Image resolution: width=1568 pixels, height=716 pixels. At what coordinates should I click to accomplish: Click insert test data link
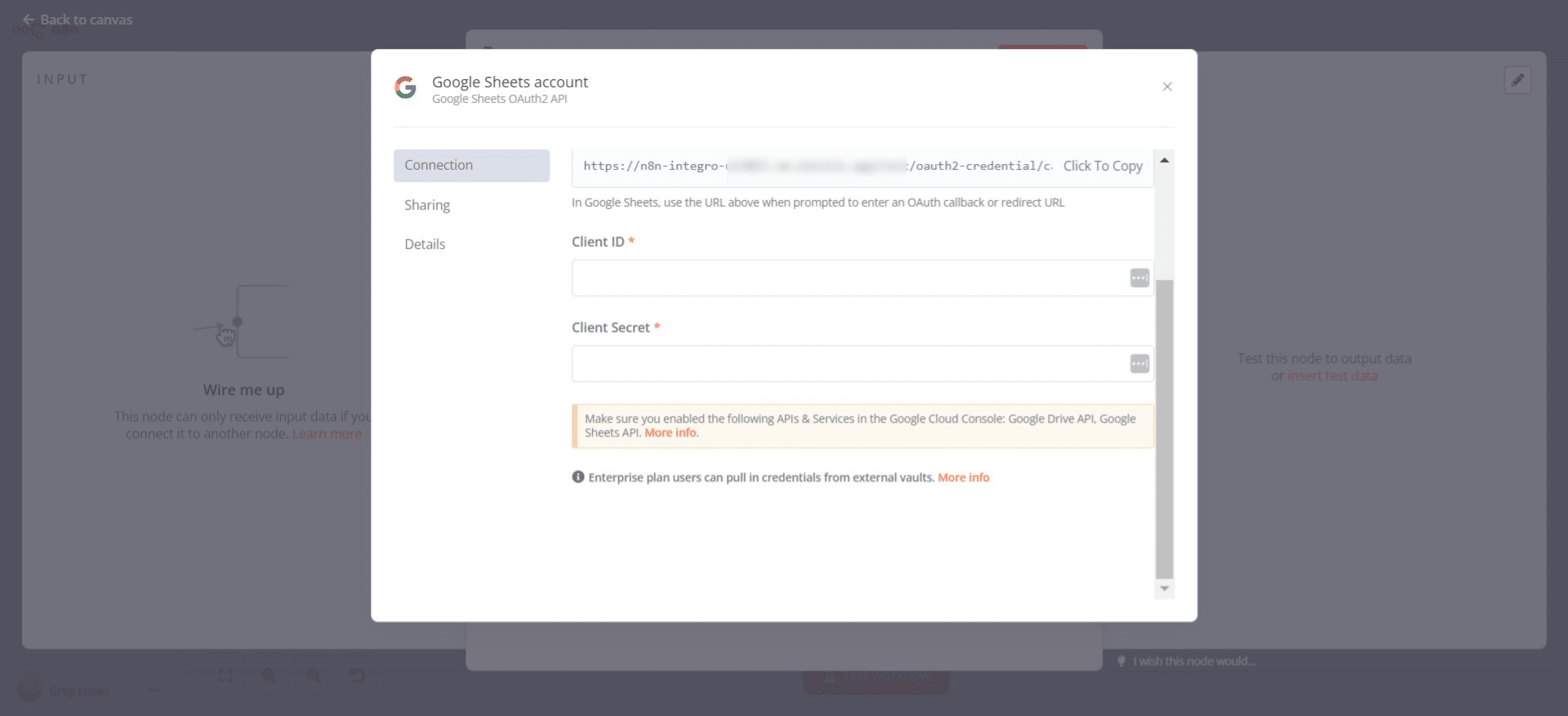(1332, 376)
